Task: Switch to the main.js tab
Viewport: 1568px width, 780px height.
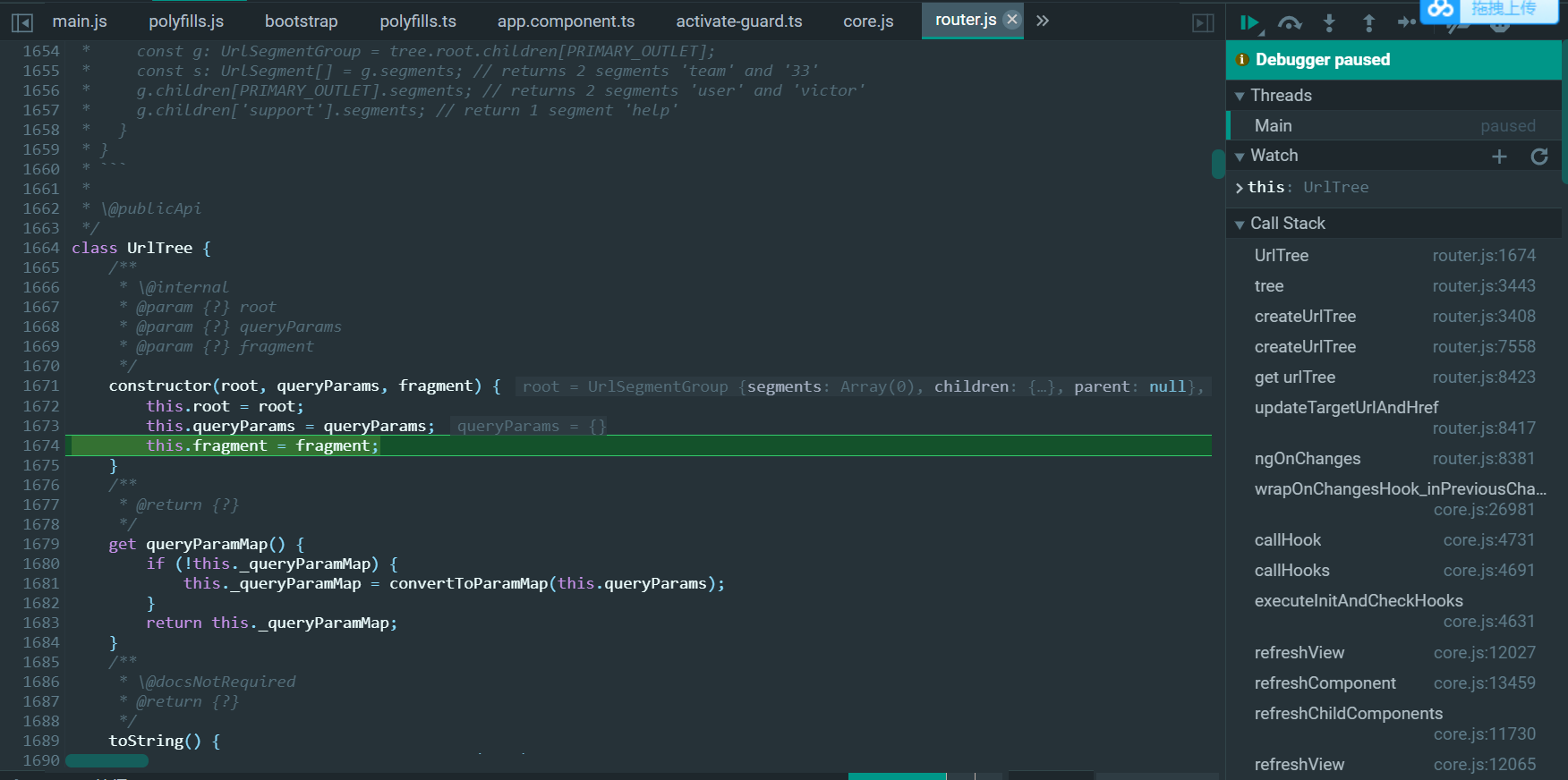Action: (x=80, y=21)
